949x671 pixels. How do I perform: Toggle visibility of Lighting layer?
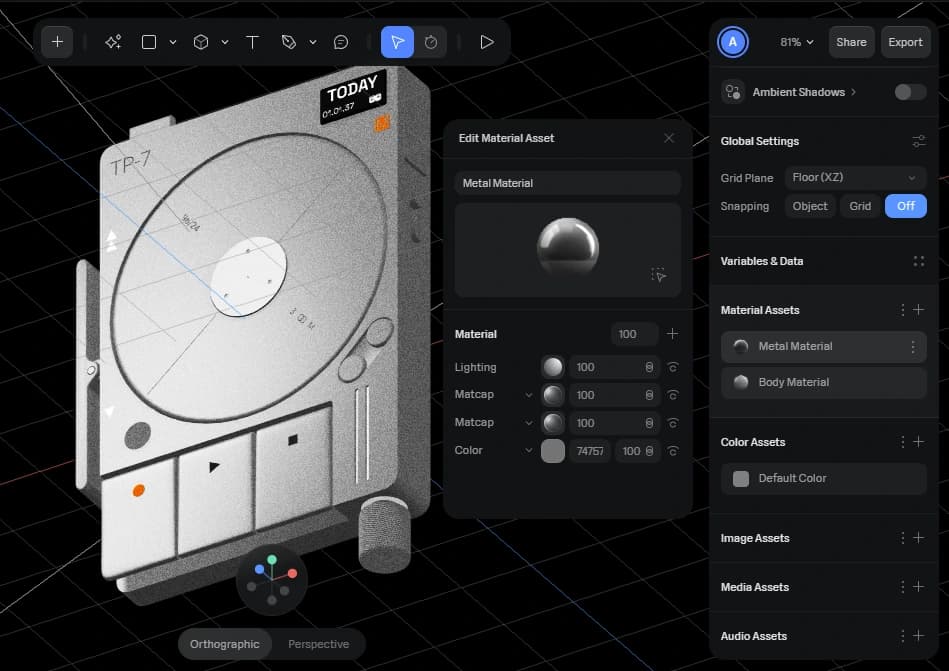pyautogui.click(x=673, y=367)
